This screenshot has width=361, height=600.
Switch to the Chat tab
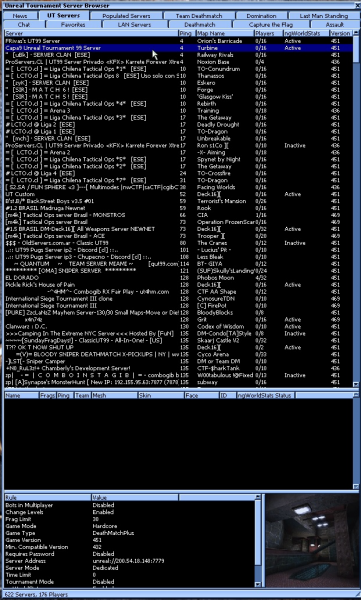(x=24, y=24)
